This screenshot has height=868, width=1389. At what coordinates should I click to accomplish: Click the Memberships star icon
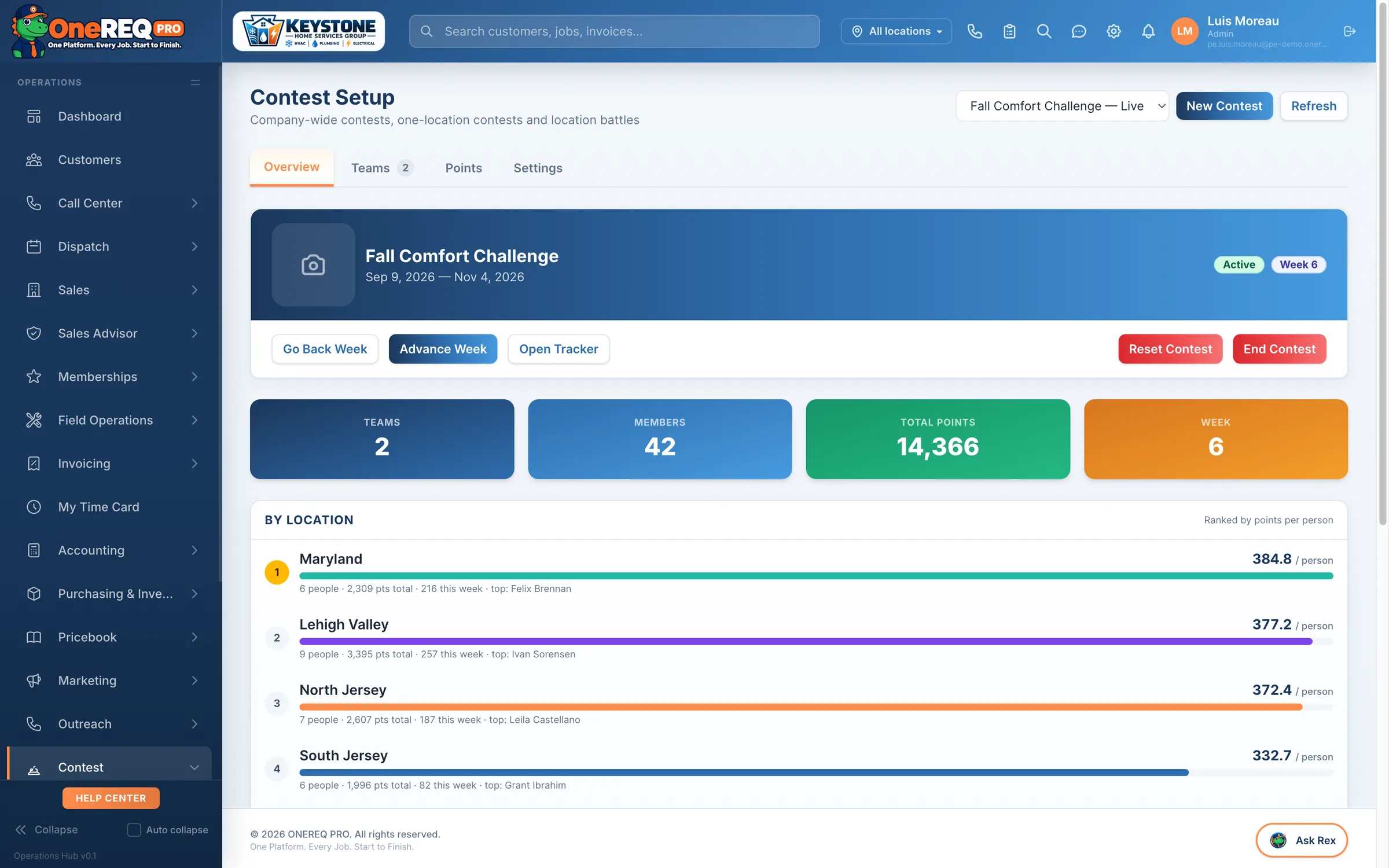point(34,377)
